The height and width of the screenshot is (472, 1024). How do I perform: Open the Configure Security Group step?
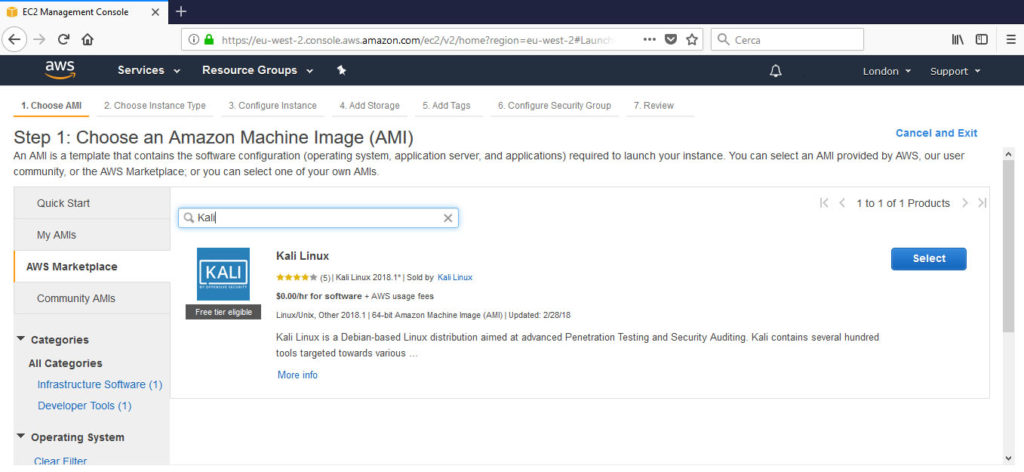coord(554,106)
